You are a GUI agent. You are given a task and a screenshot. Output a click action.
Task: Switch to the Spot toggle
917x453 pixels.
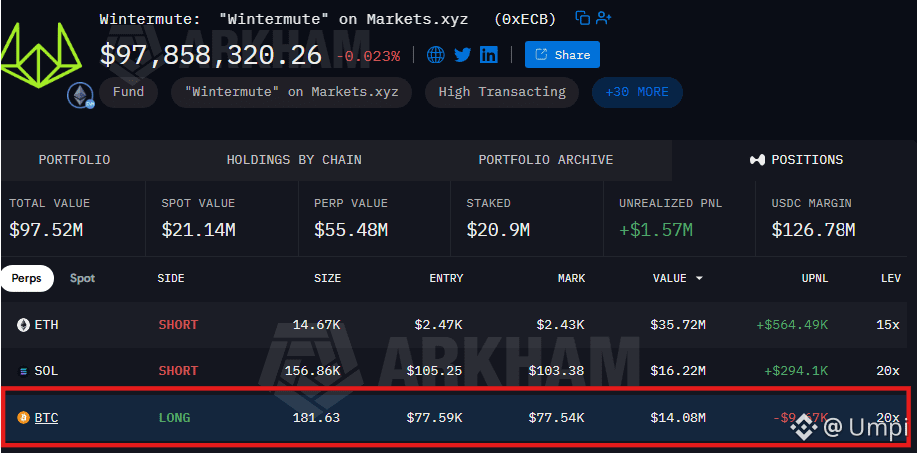coord(82,278)
